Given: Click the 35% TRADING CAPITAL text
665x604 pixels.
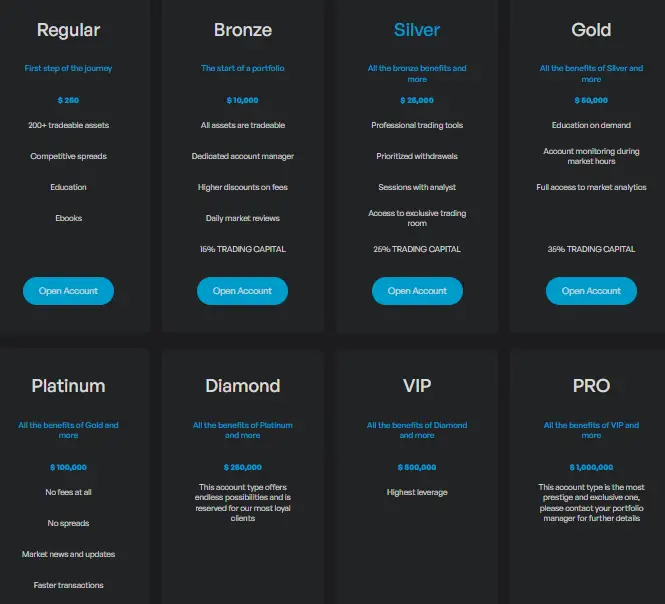Looking at the screenshot, I should (x=591, y=249).
